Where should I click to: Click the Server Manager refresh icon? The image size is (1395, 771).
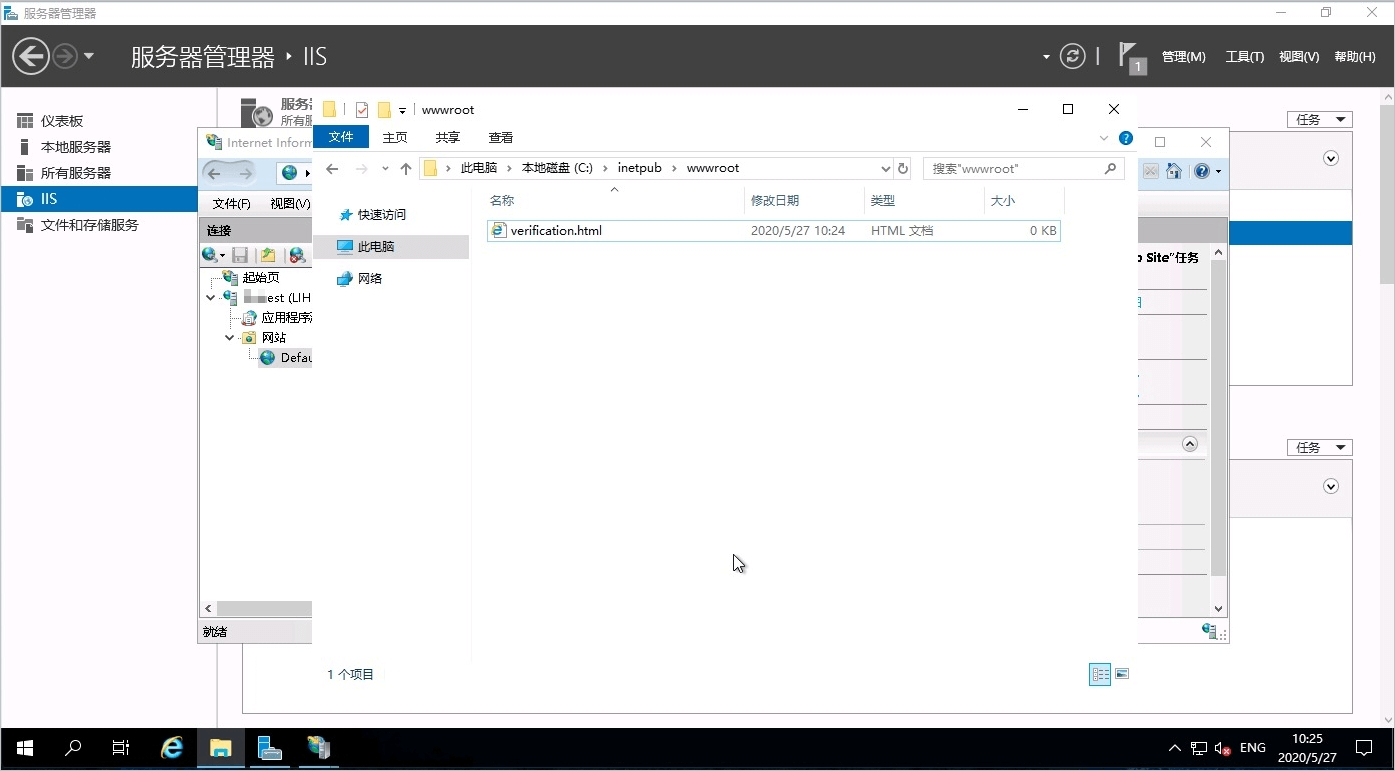(1072, 56)
